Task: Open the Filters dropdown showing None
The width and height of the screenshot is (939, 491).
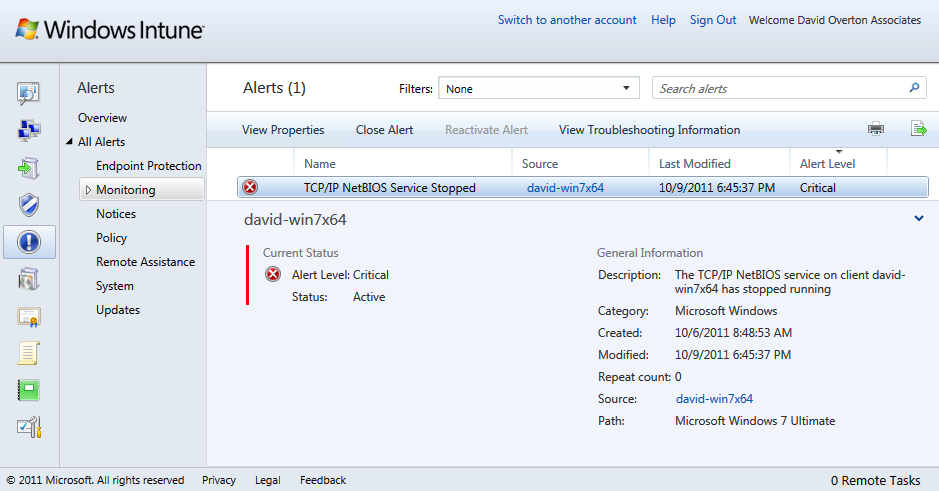Action: point(539,88)
